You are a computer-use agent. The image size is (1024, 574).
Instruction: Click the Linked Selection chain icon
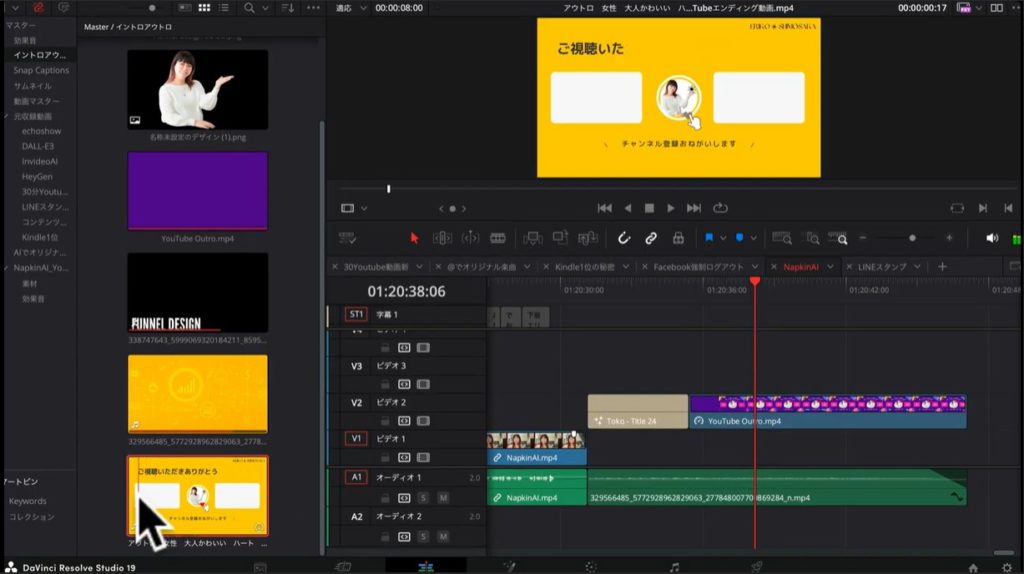650,238
